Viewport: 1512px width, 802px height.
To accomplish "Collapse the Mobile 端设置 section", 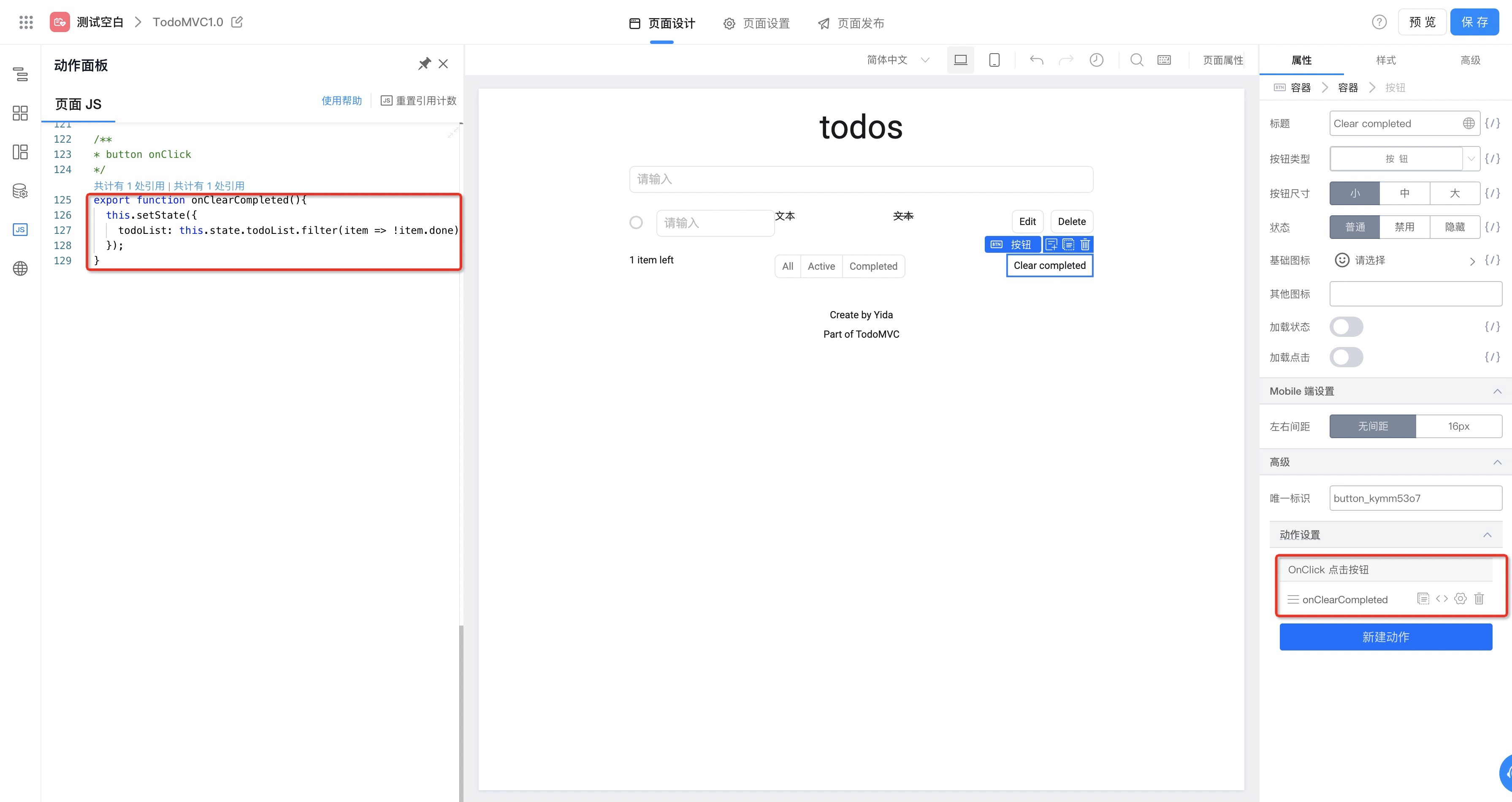I will point(1497,391).
